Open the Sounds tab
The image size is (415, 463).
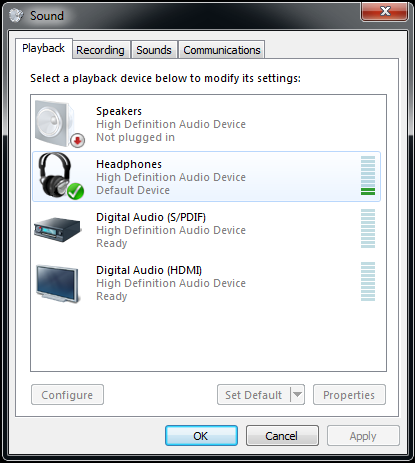click(154, 50)
